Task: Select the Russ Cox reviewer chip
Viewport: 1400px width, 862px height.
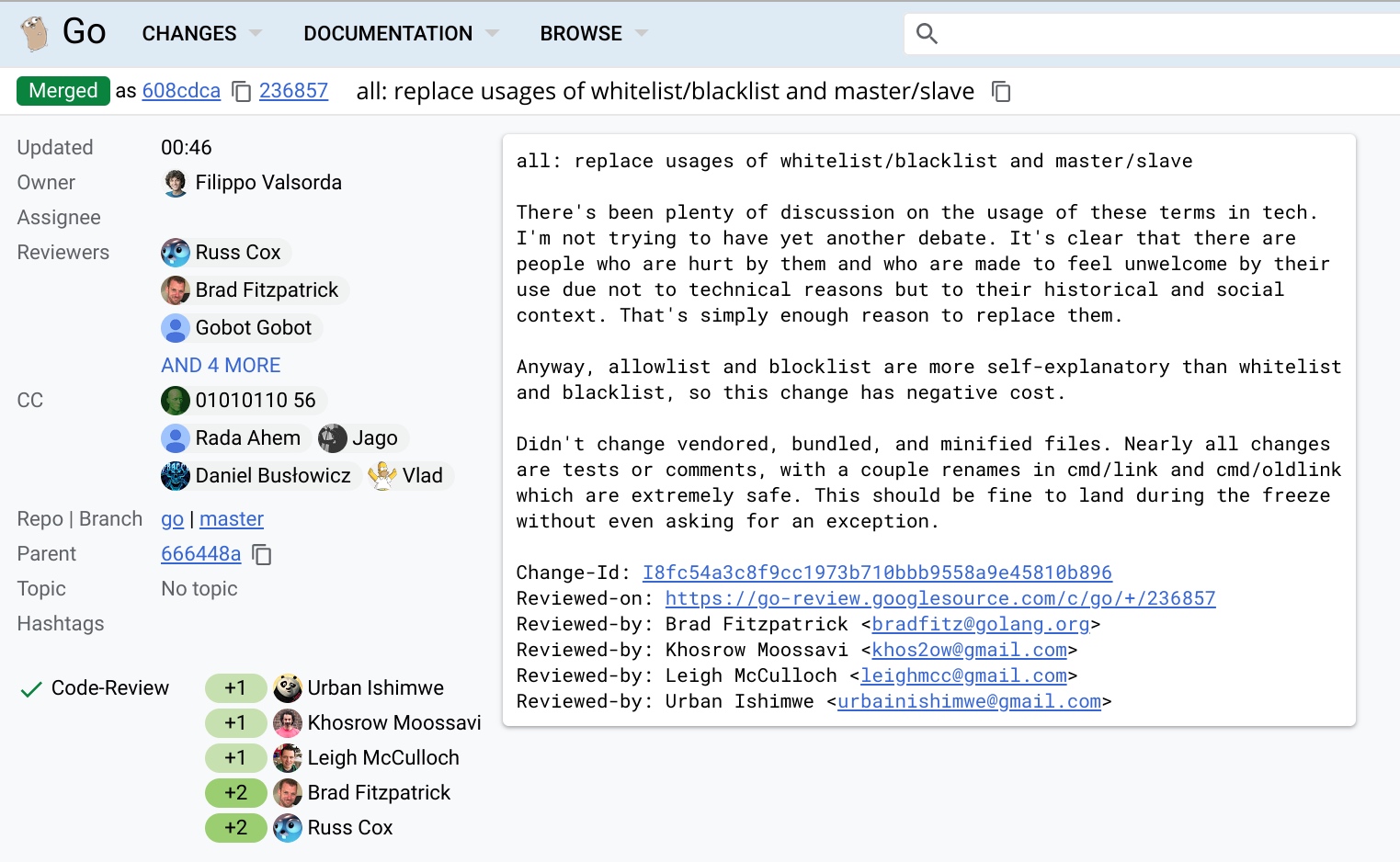Action: tap(225, 253)
